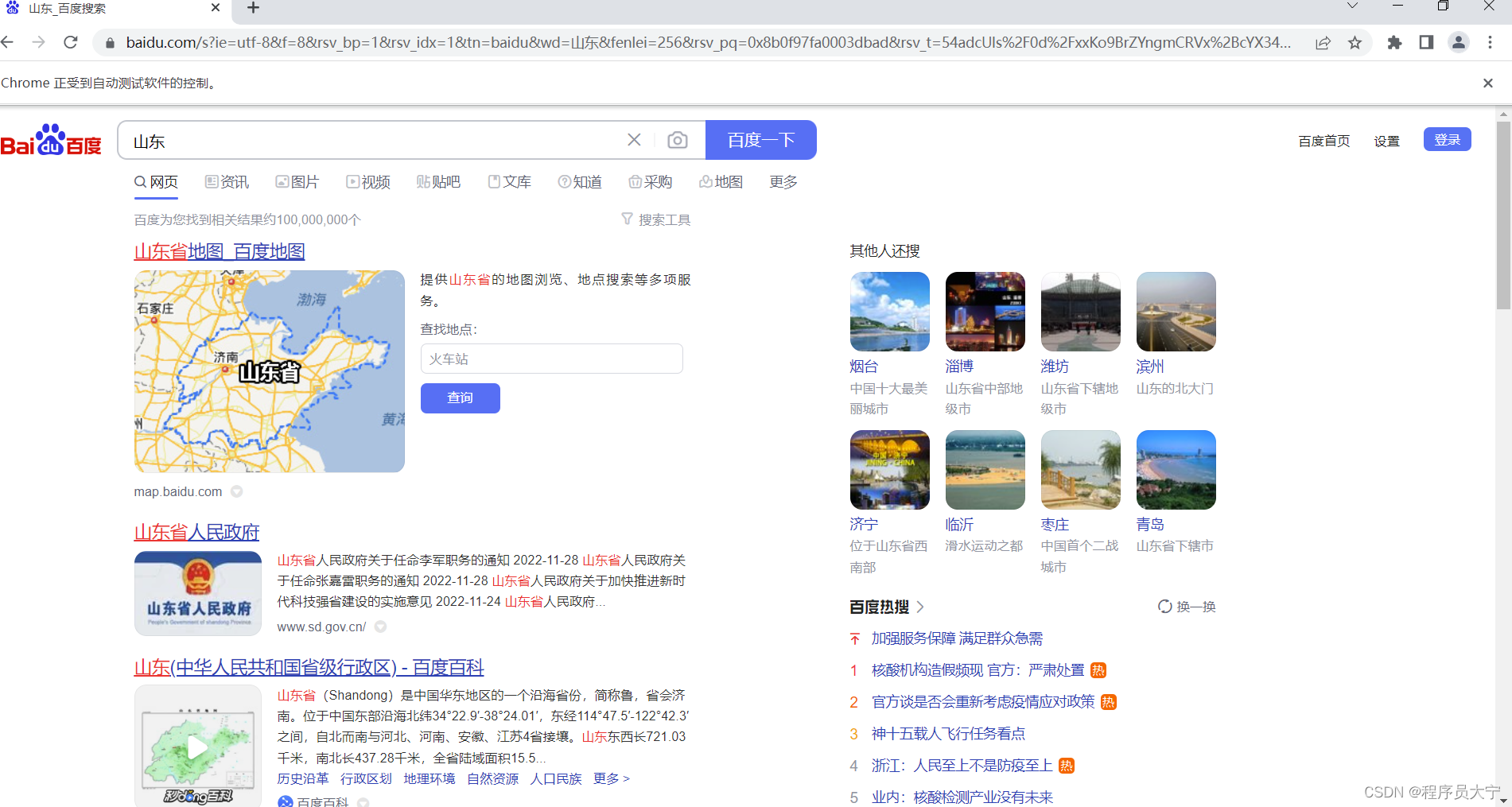Viewport: 1512px width, 807px height.
Task: Open the 搜索工具 filter
Action: coord(656,219)
